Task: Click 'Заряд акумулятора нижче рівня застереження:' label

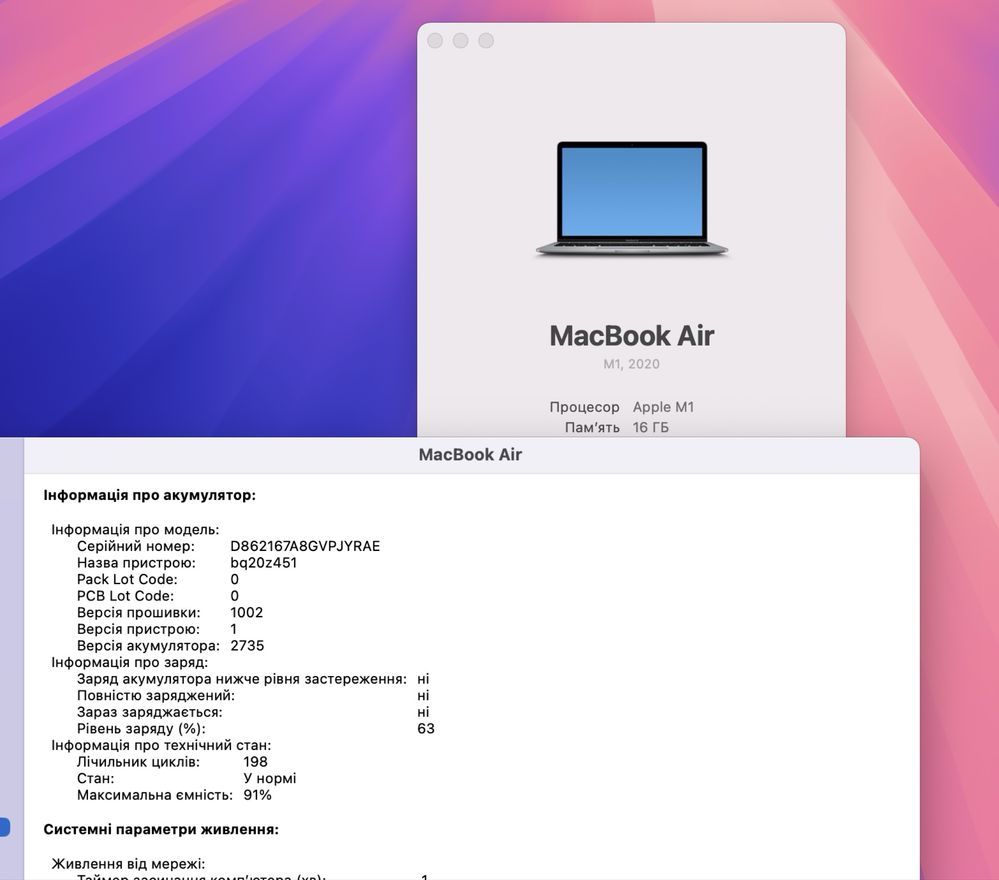Action: [241, 679]
